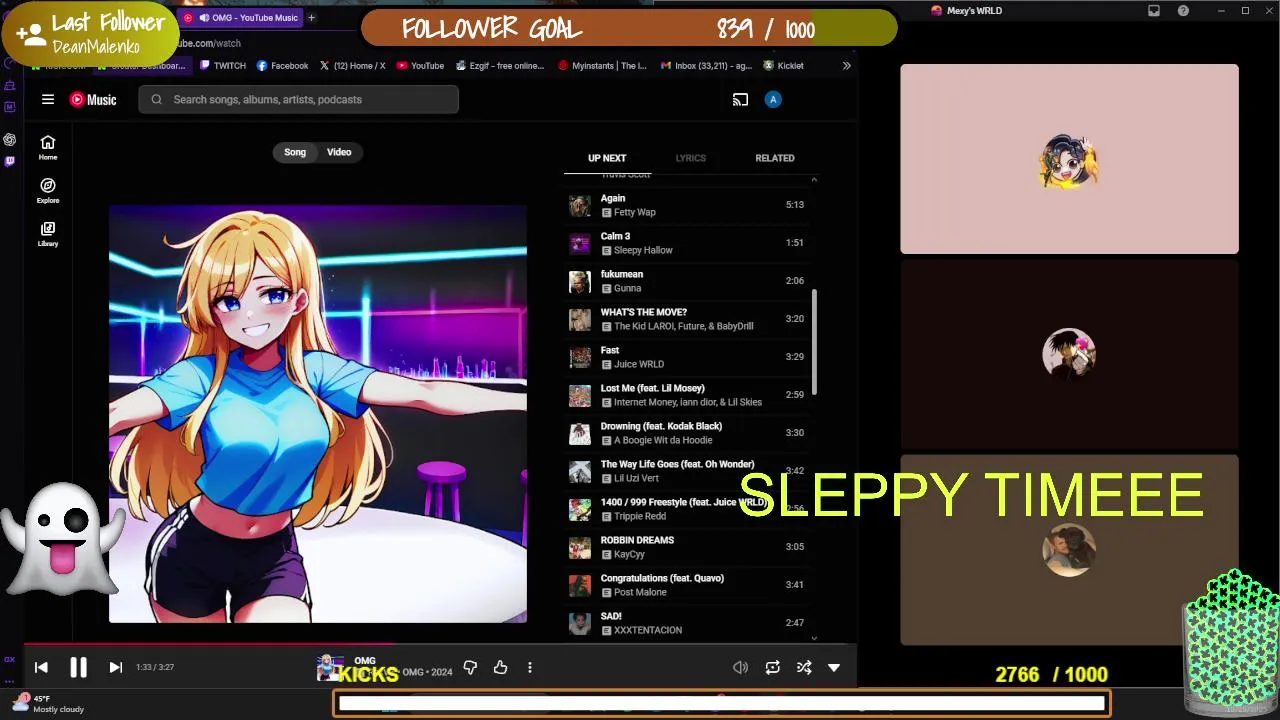The width and height of the screenshot is (1280, 720).
Task: Click help icon in Mexy's WRLD window
Action: coord(1183,11)
